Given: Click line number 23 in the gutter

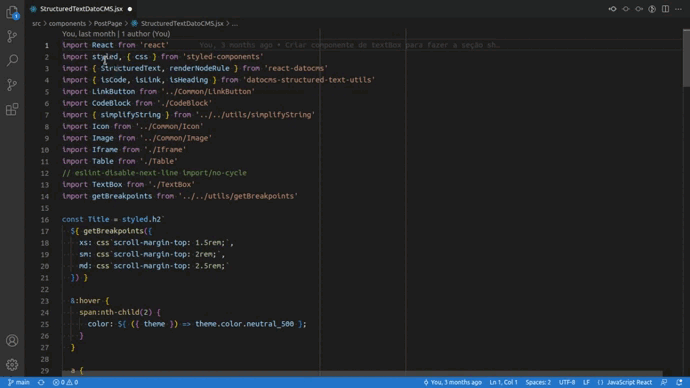Looking at the screenshot, I should coord(45,301).
